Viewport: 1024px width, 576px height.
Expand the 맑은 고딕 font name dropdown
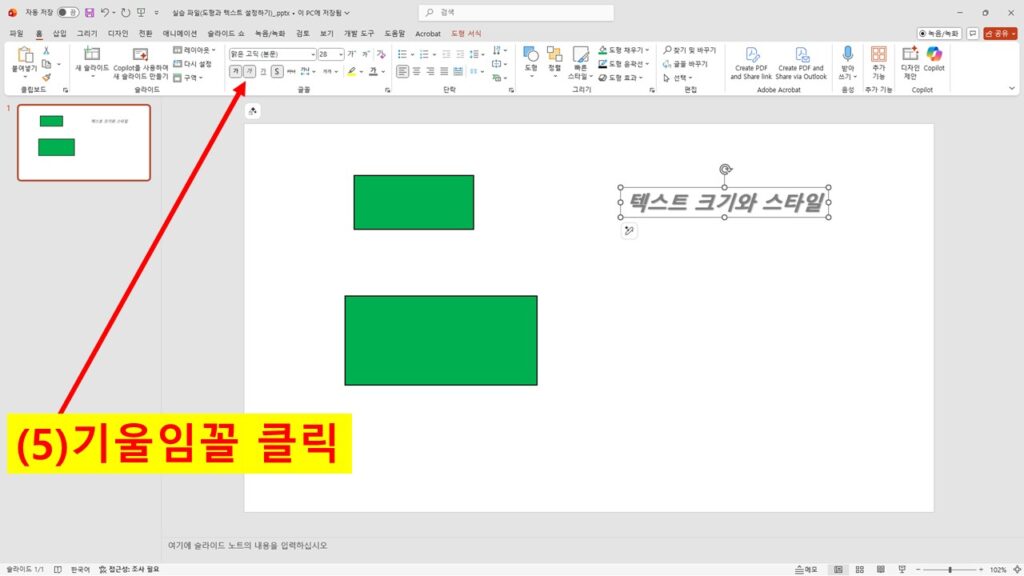coord(313,53)
